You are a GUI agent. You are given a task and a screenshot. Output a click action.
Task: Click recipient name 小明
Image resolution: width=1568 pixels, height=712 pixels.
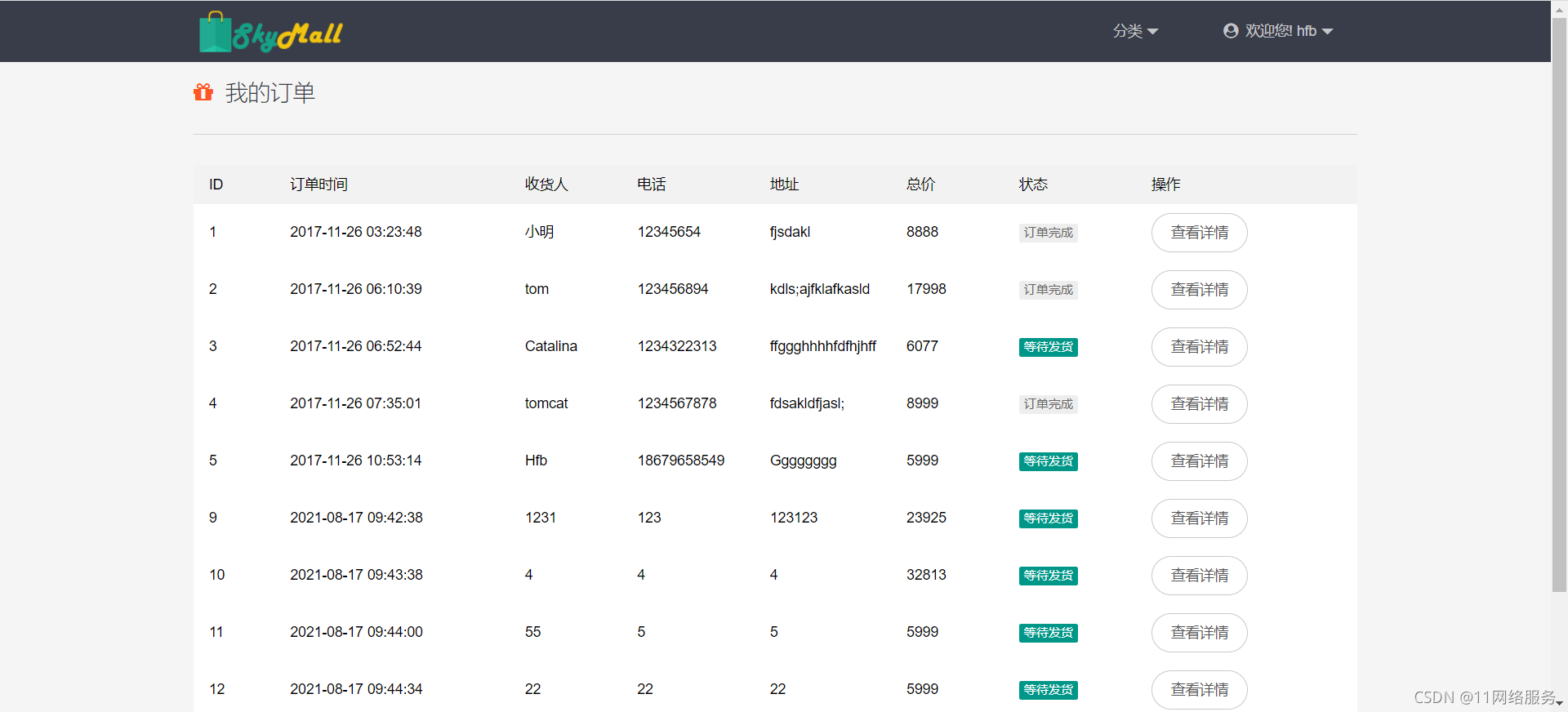tap(540, 232)
